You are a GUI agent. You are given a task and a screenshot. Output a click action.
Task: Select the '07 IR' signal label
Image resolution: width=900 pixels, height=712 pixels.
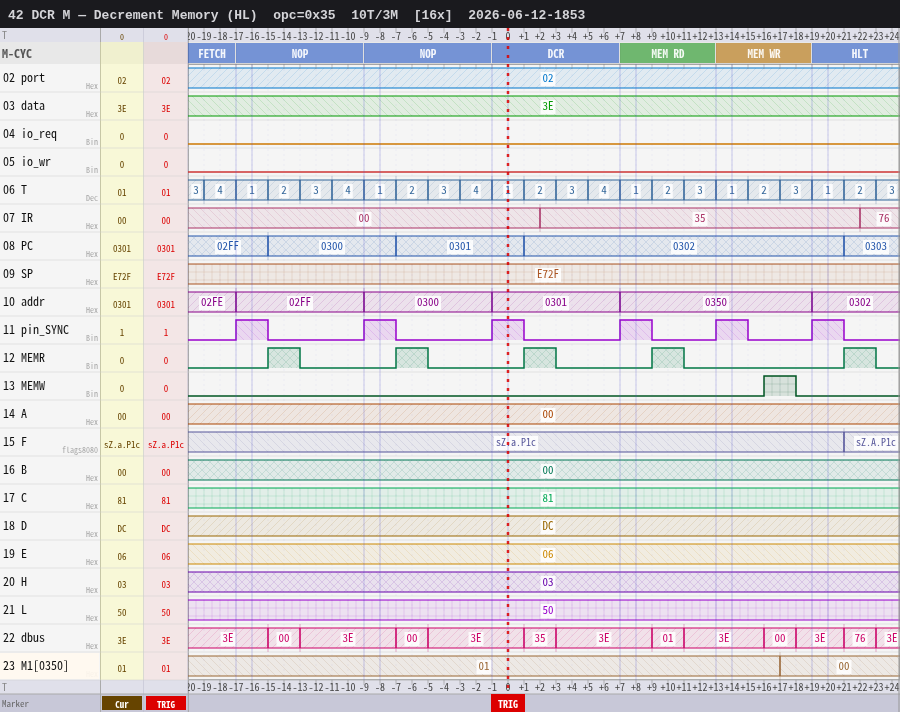pyautogui.click(x=18, y=218)
